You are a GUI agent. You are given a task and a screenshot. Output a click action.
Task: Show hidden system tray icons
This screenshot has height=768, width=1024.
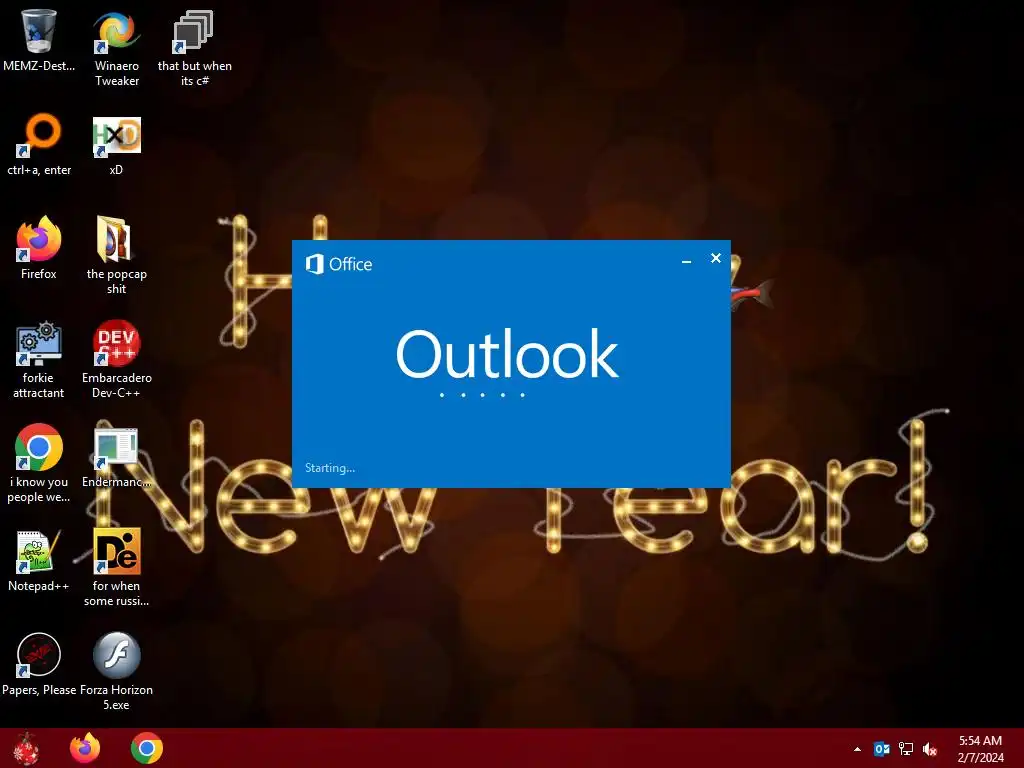click(x=857, y=749)
